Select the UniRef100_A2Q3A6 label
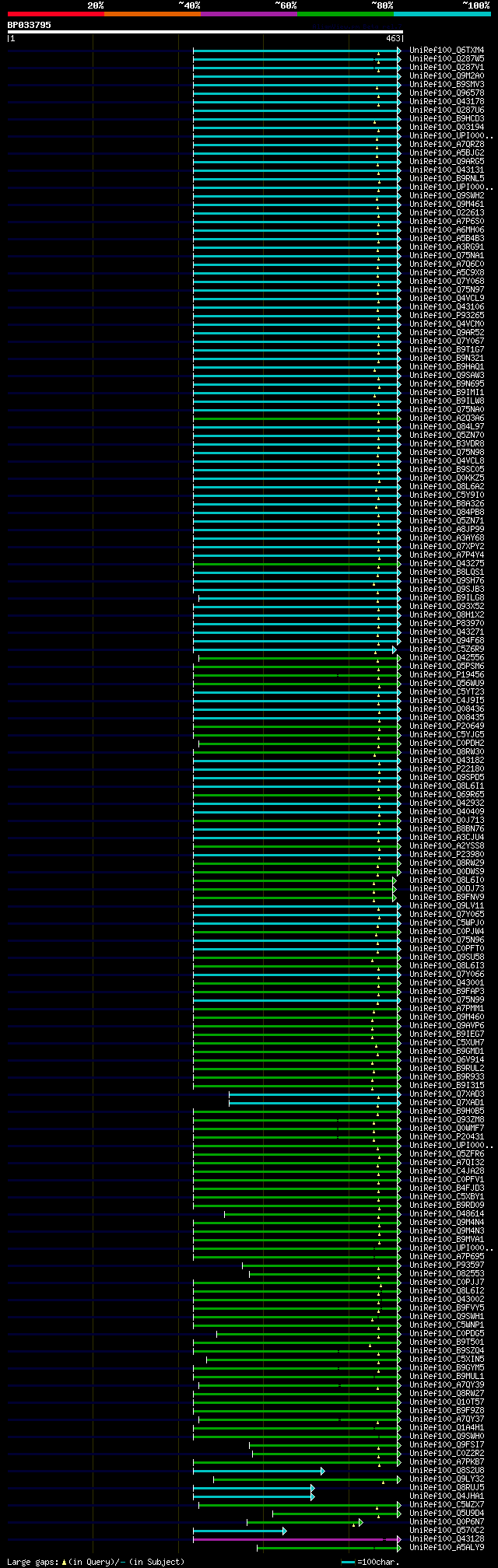 point(447,418)
